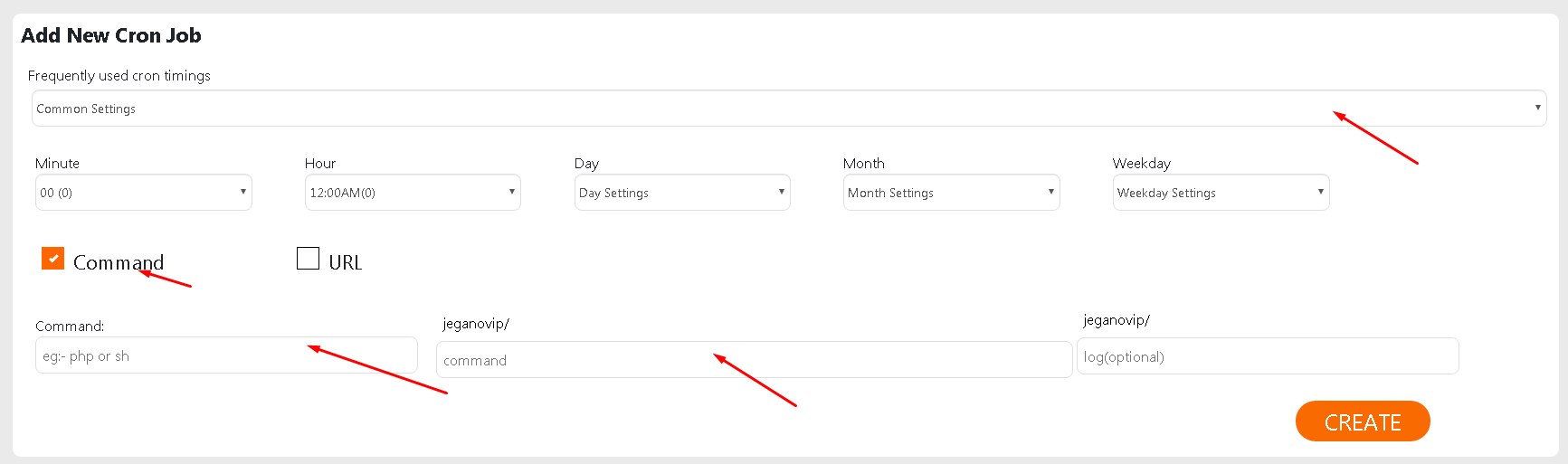Screen dimensions: 1568x464
Task: Expand the Minute dropdown showing 00 (0)
Action: [143, 193]
